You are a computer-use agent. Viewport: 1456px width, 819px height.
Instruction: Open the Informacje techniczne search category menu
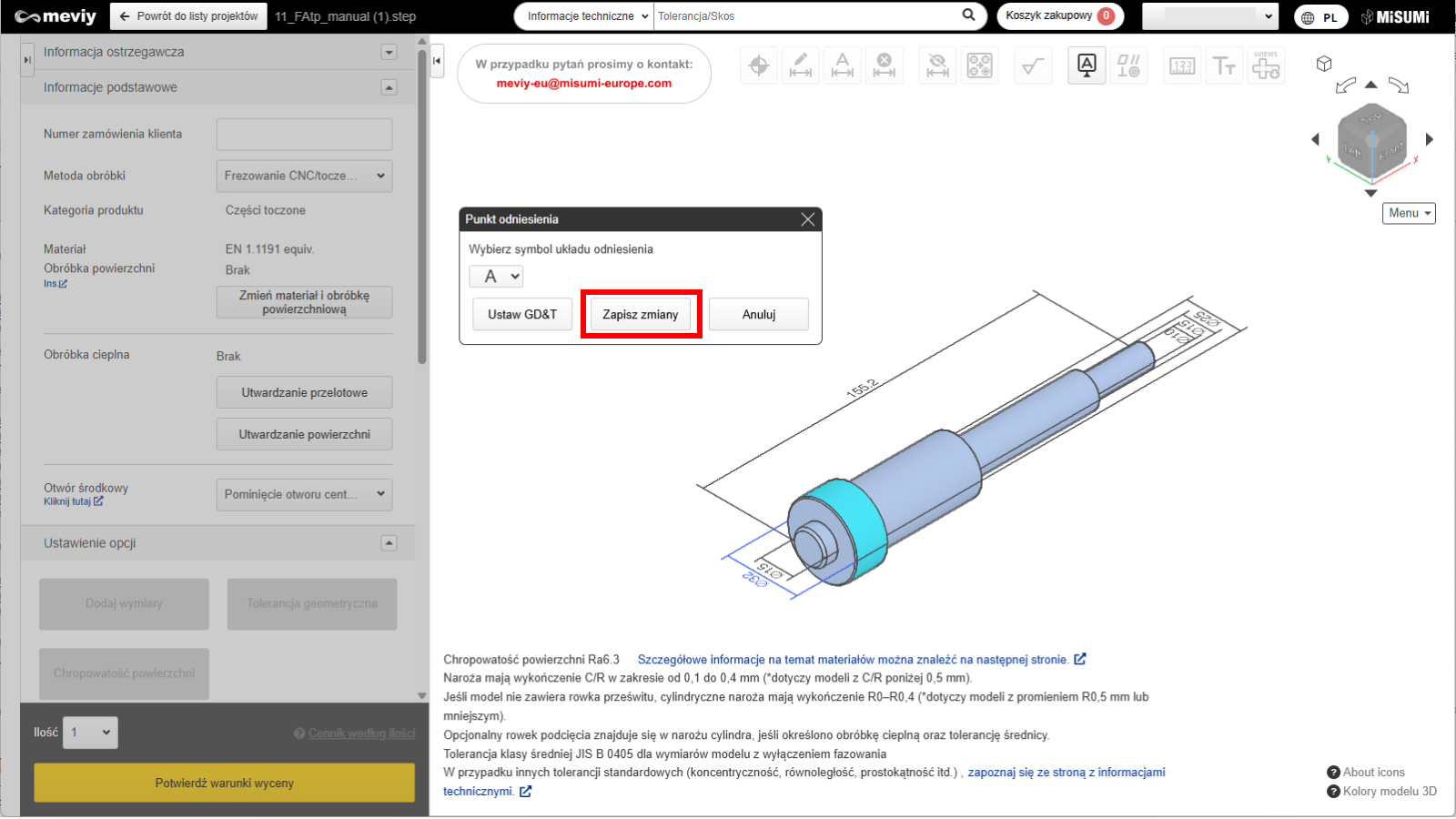[588, 16]
